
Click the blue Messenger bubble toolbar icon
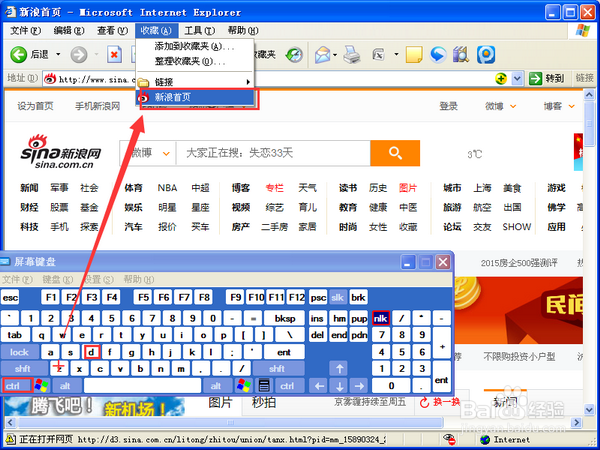[438, 55]
